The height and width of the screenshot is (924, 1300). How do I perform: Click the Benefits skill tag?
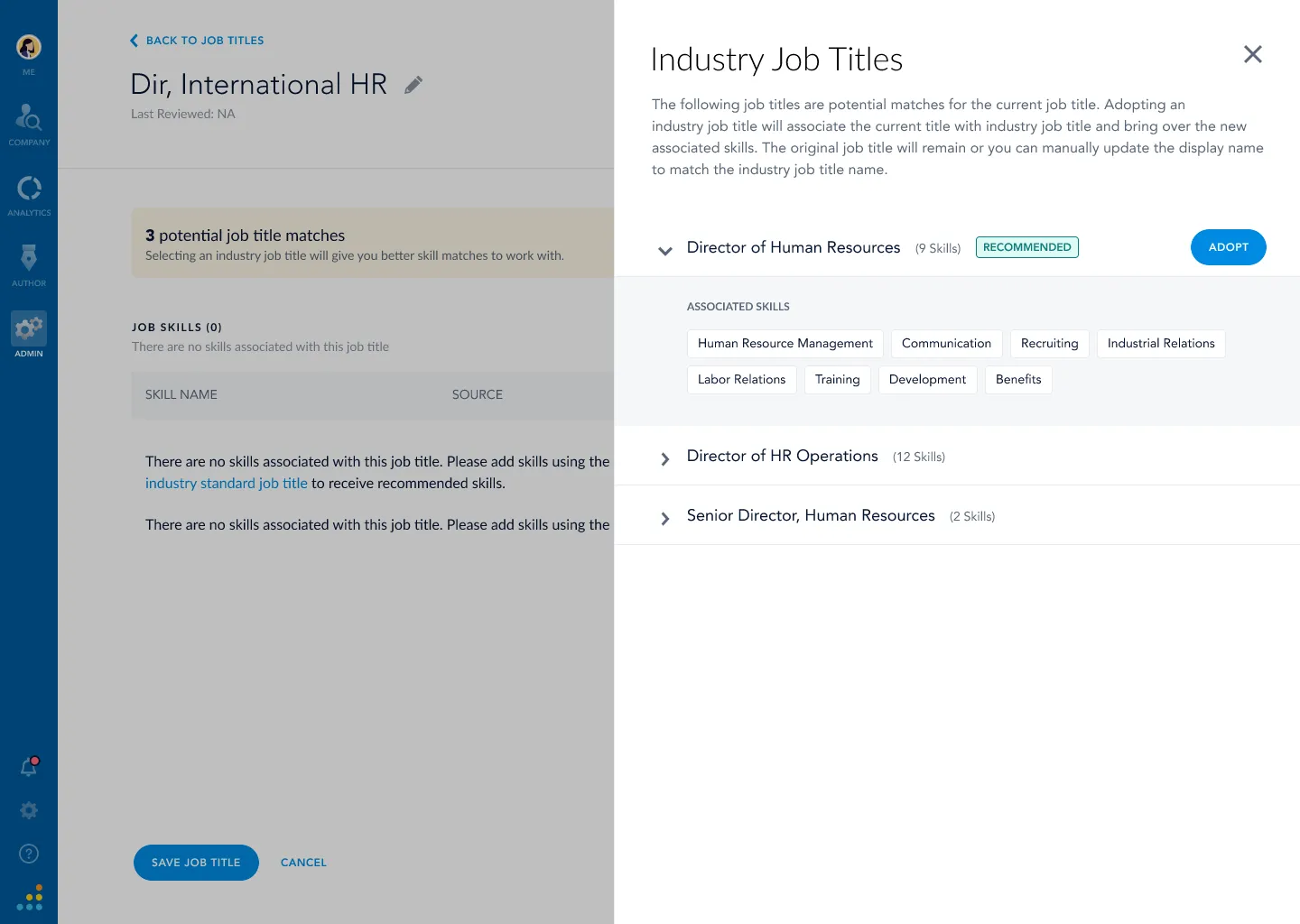[x=1018, y=380]
